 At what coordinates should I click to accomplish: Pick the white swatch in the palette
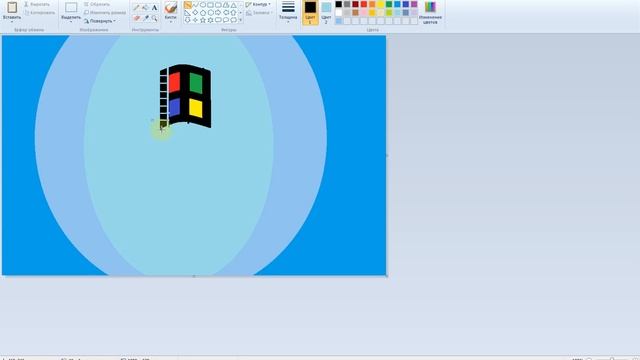pyautogui.click(x=339, y=13)
